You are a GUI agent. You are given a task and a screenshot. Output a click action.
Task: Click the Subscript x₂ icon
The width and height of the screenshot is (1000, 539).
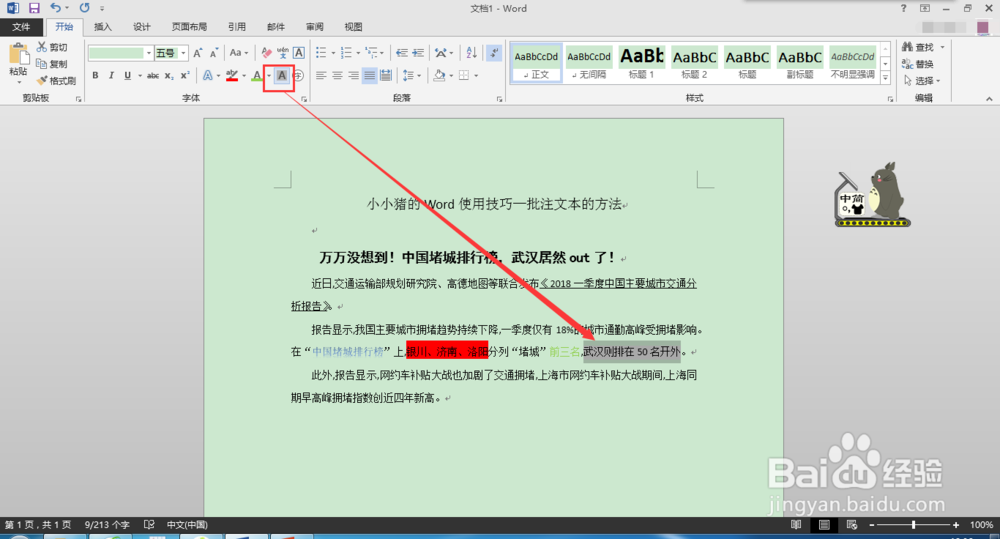pyautogui.click(x=168, y=76)
